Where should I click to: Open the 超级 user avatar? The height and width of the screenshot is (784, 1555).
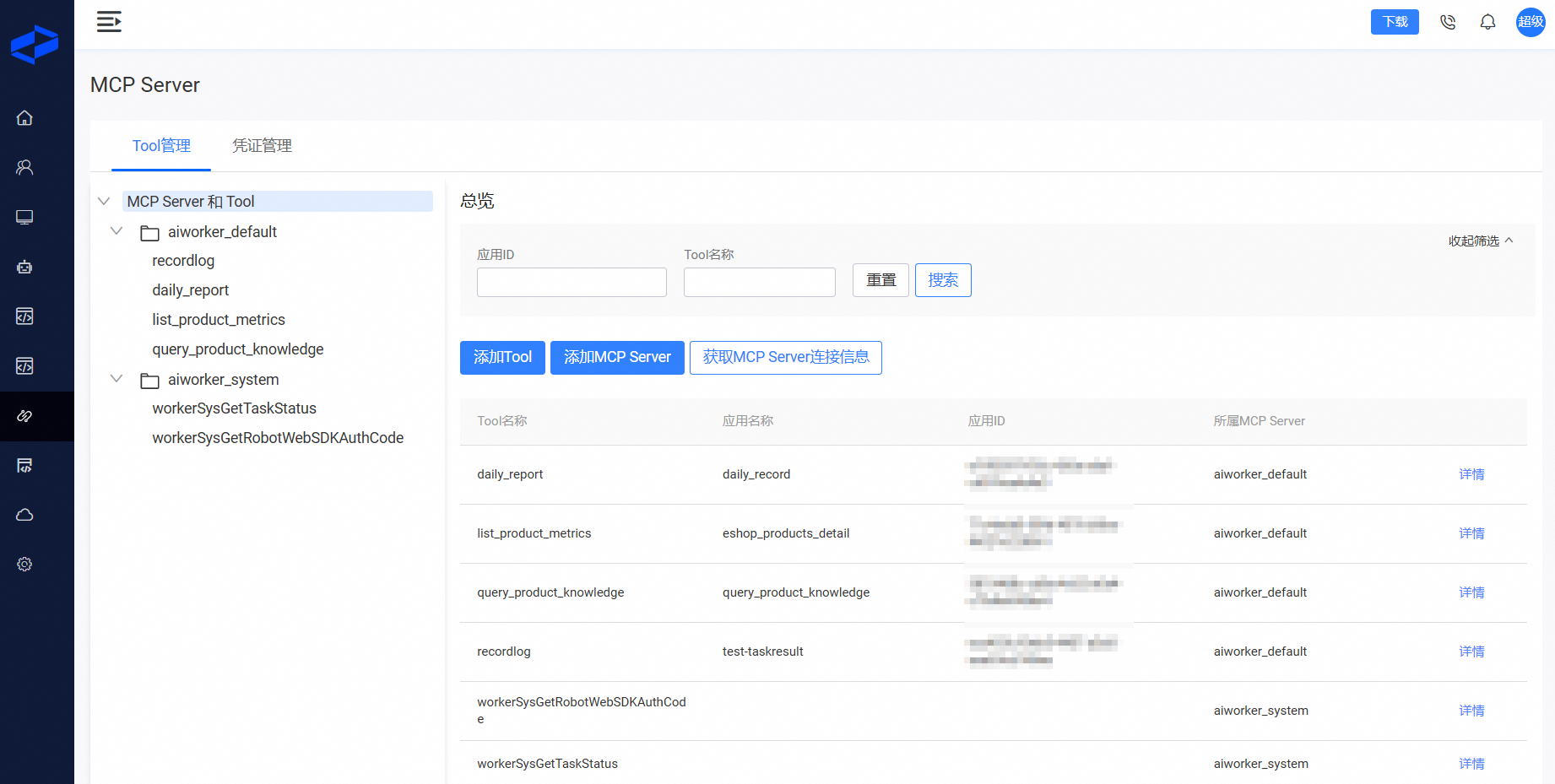pyautogui.click(x=1531, y=22)
